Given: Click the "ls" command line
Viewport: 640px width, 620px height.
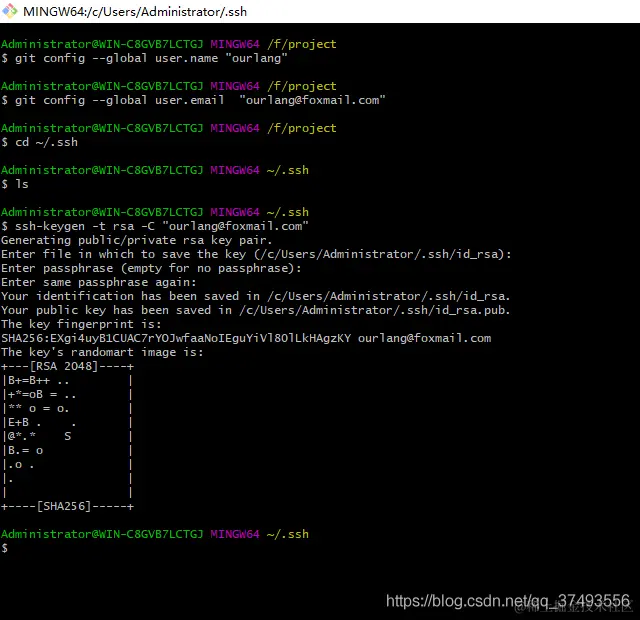Looking at the screenshot, I should click(15, 184).
